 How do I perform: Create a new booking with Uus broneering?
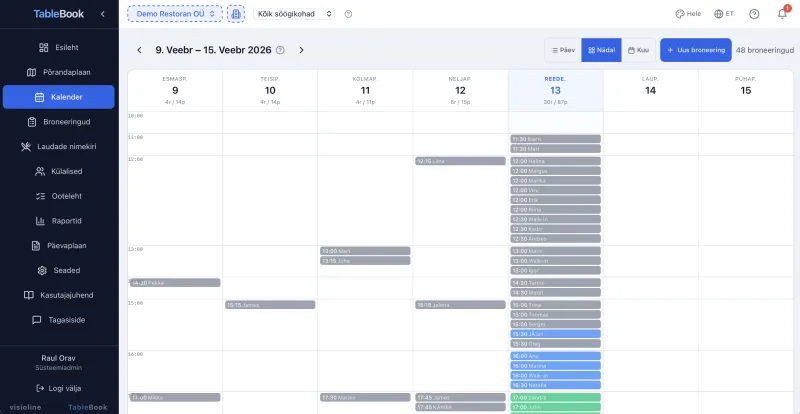coord(696,50)
